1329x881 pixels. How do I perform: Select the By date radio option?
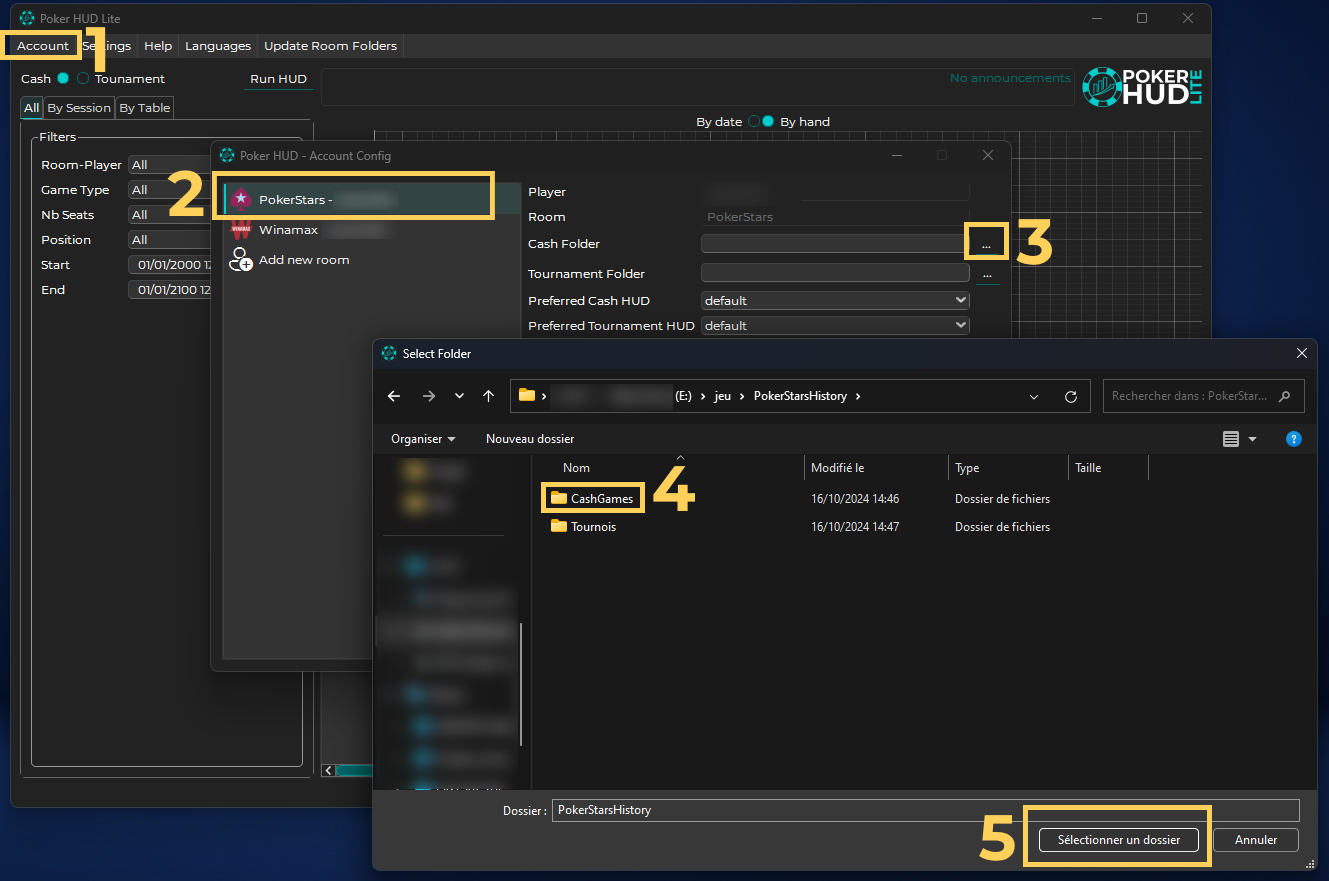coord(754,121)
